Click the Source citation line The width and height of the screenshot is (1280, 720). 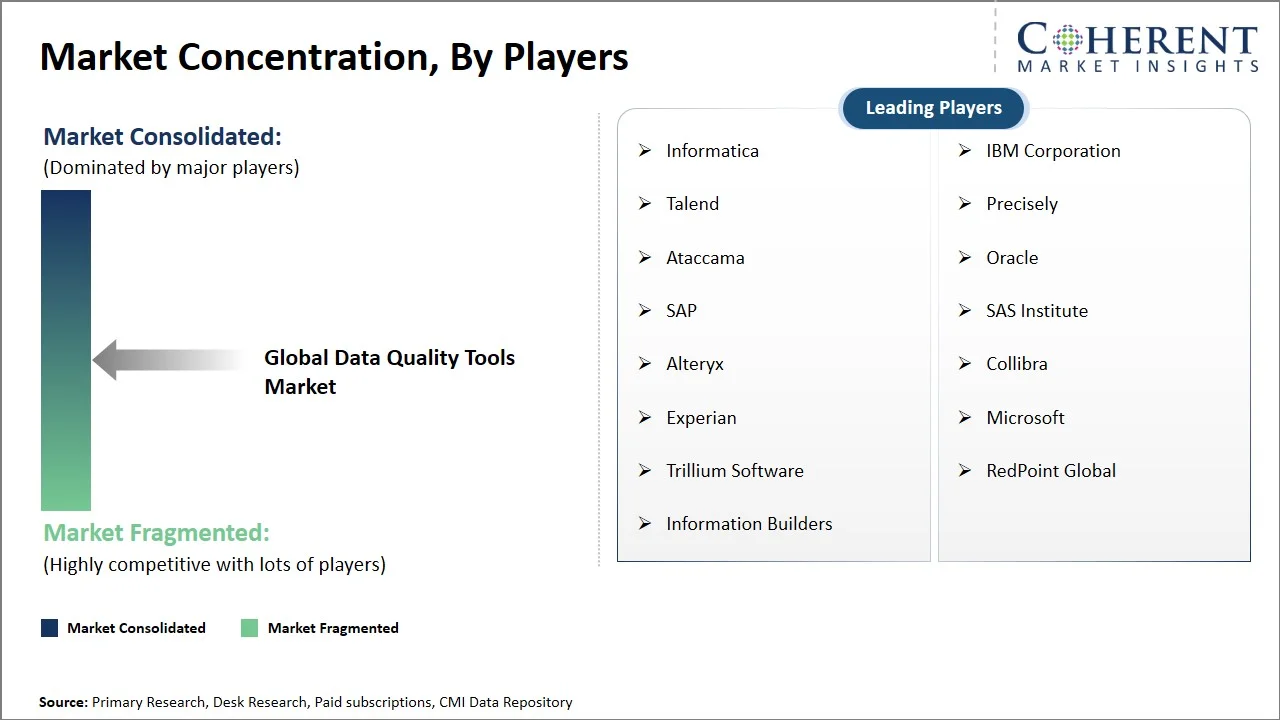306,703
